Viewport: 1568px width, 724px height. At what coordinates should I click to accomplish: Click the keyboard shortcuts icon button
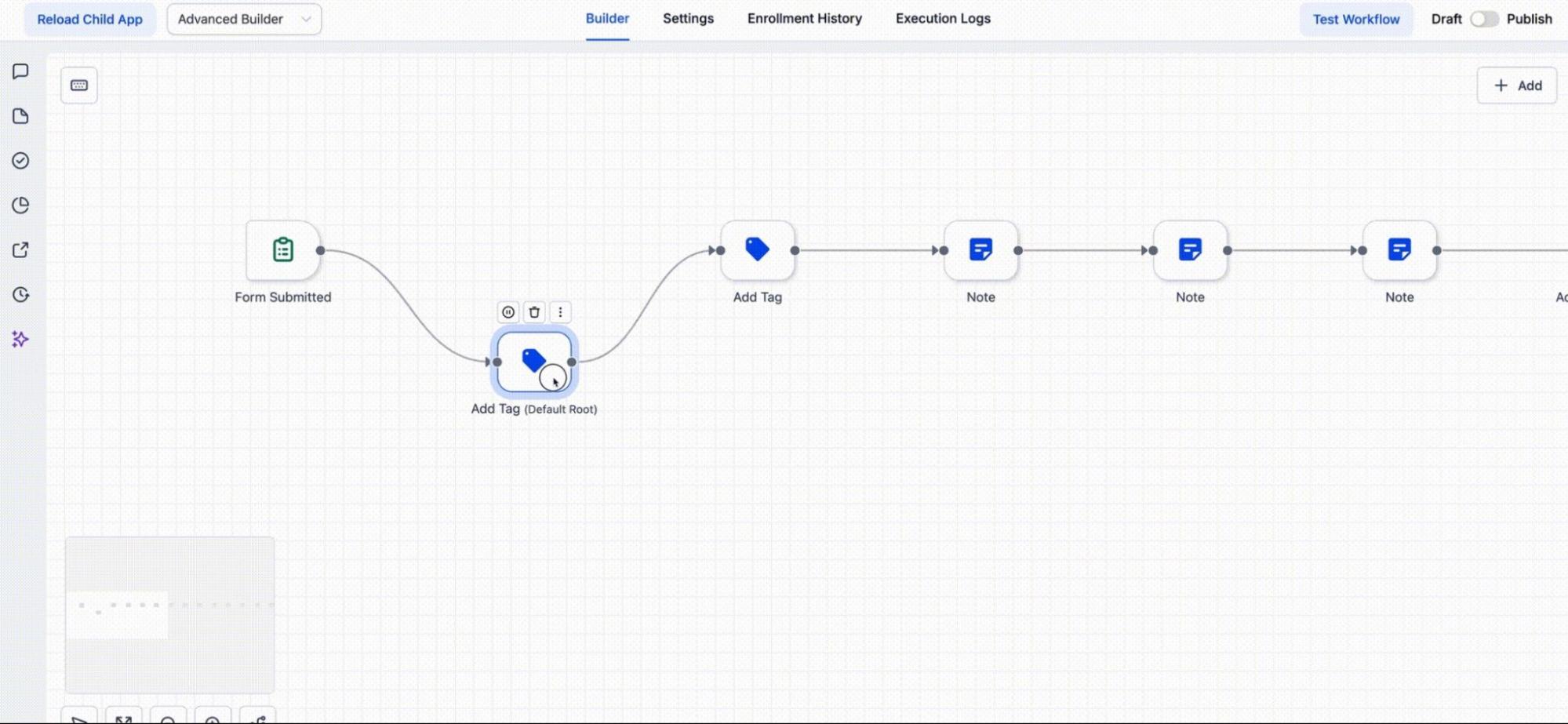click(79, 85)
